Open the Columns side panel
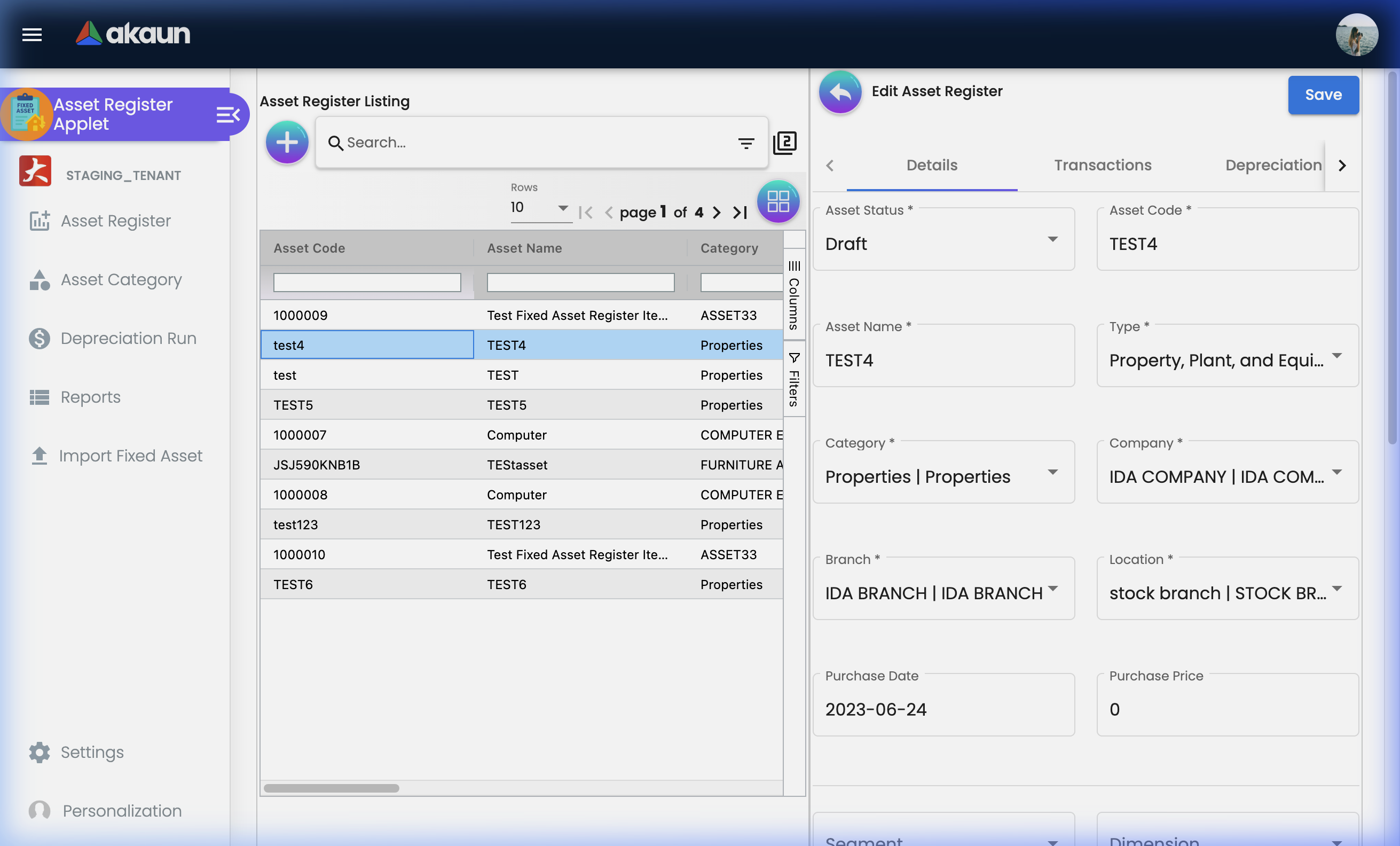This screenshot has height=846, width=1400. [x=794, y=293]
